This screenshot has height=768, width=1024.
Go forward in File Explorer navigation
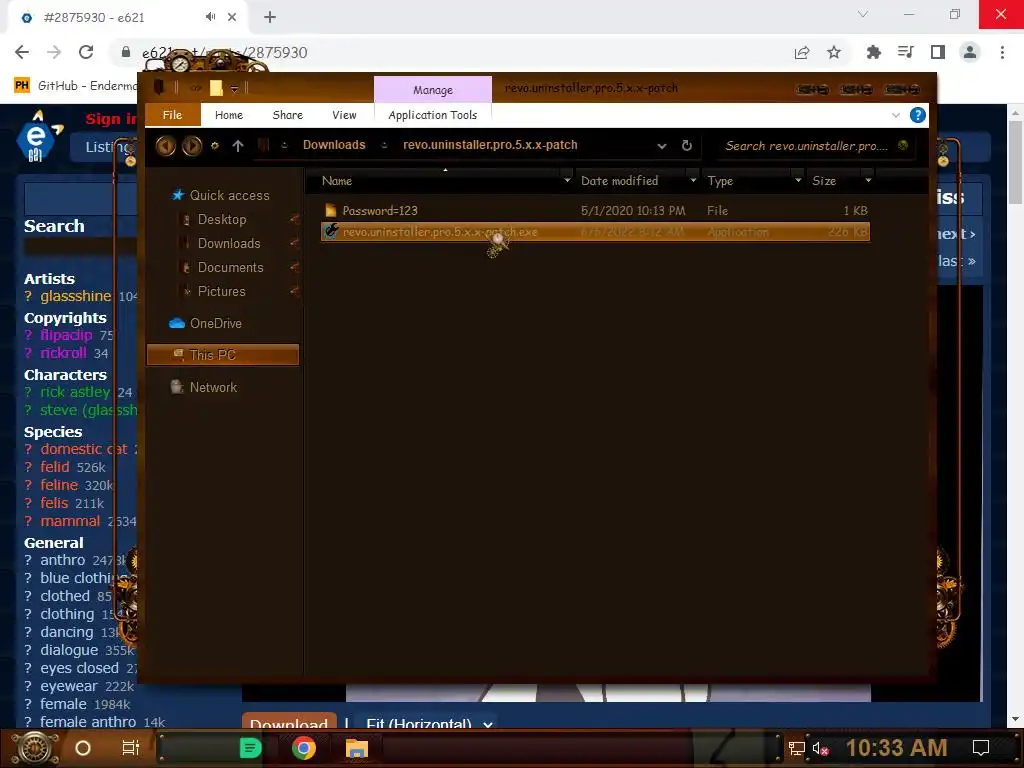point(191,146)
